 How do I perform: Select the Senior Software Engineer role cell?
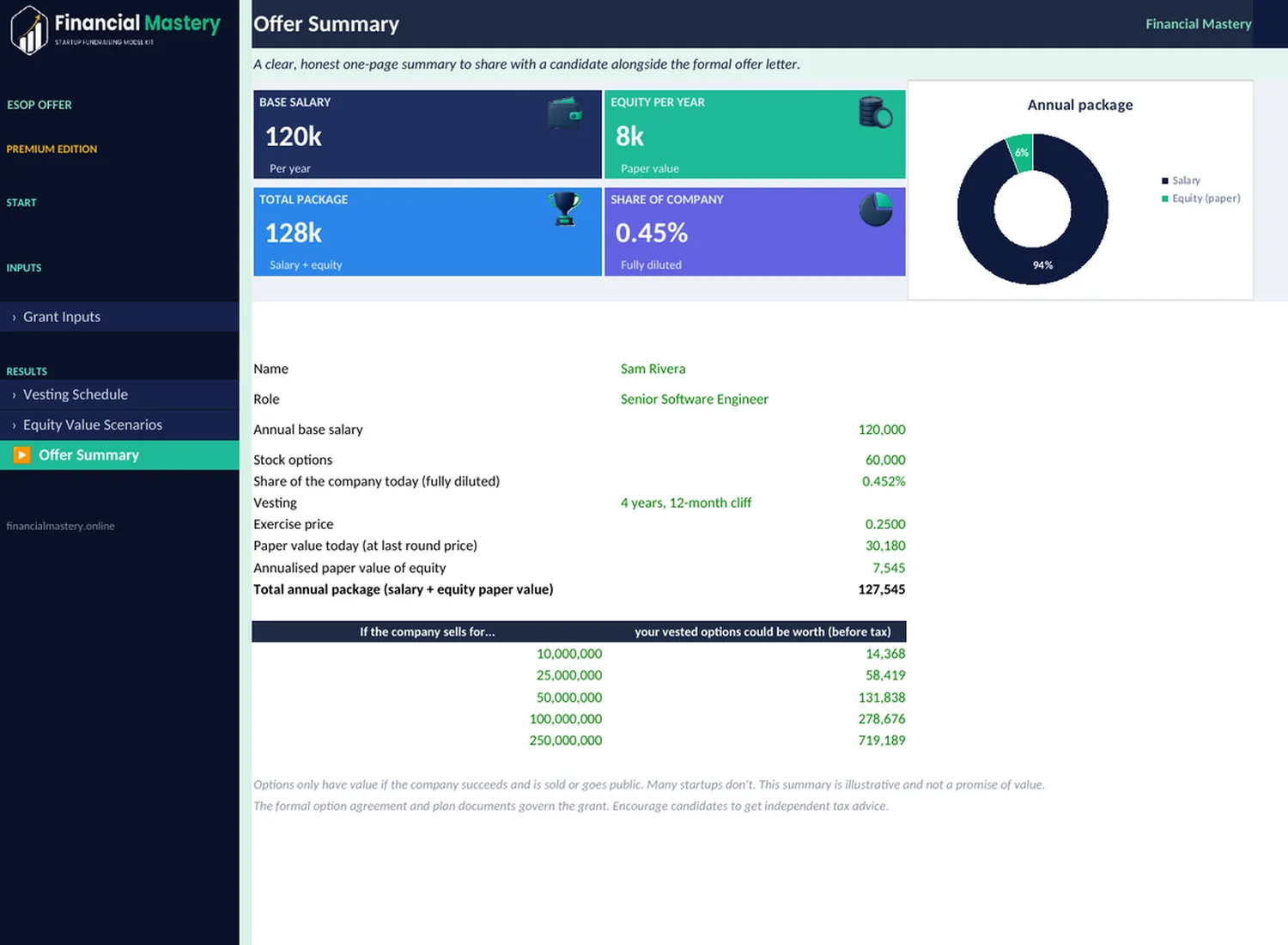(695, 399)
